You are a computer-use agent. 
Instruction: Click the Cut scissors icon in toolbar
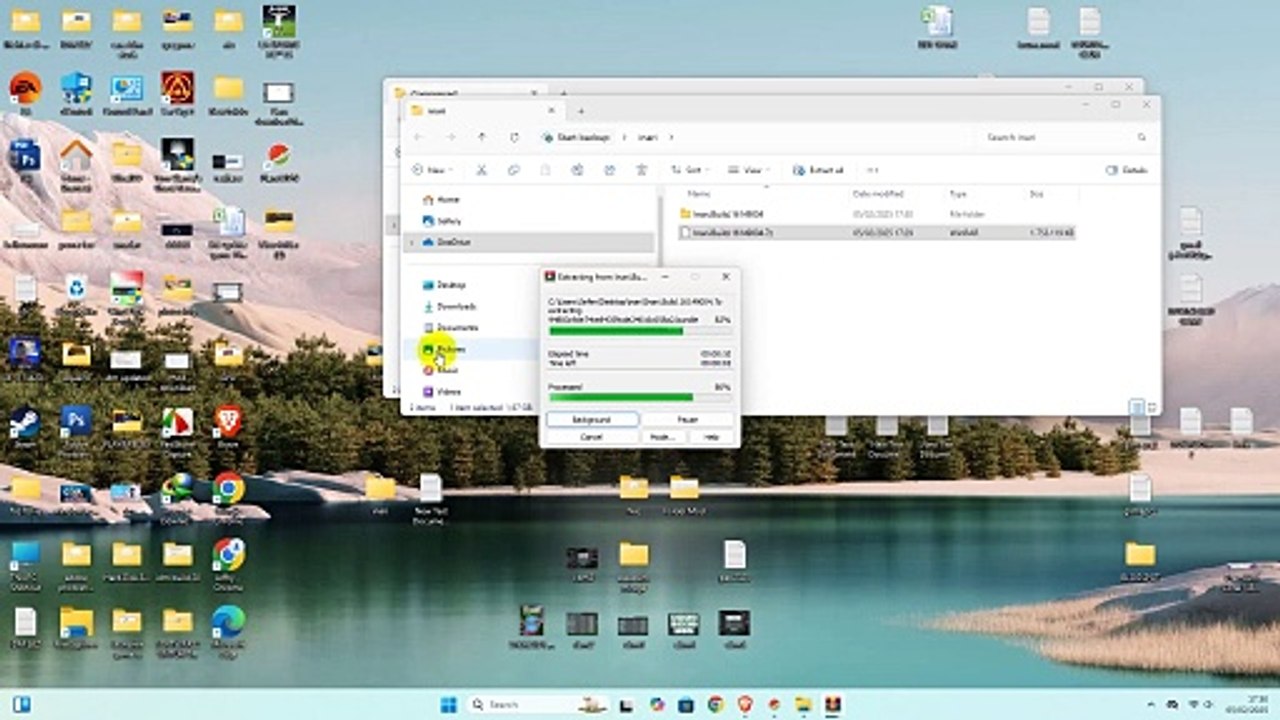click(481, 170)
